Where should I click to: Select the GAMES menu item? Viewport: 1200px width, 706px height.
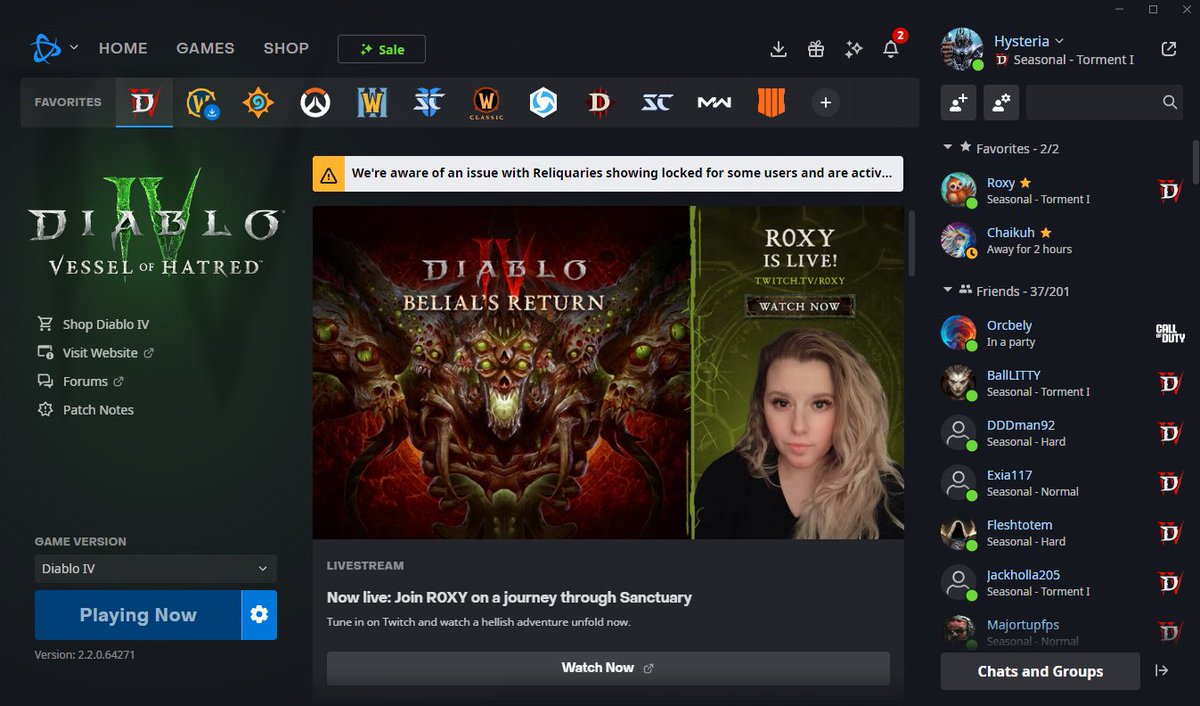205,48
